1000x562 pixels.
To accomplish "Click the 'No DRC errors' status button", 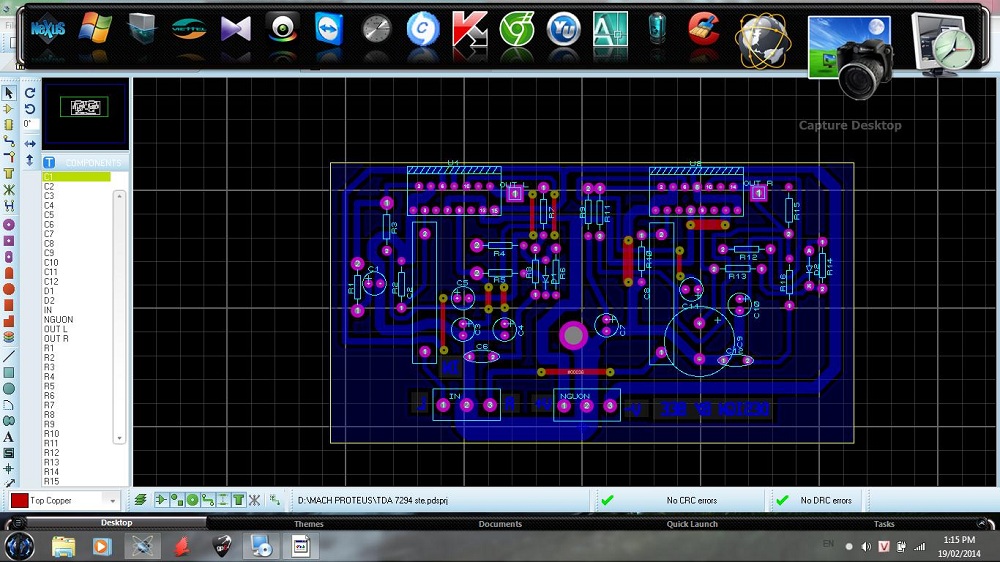I will pos(826,500).
